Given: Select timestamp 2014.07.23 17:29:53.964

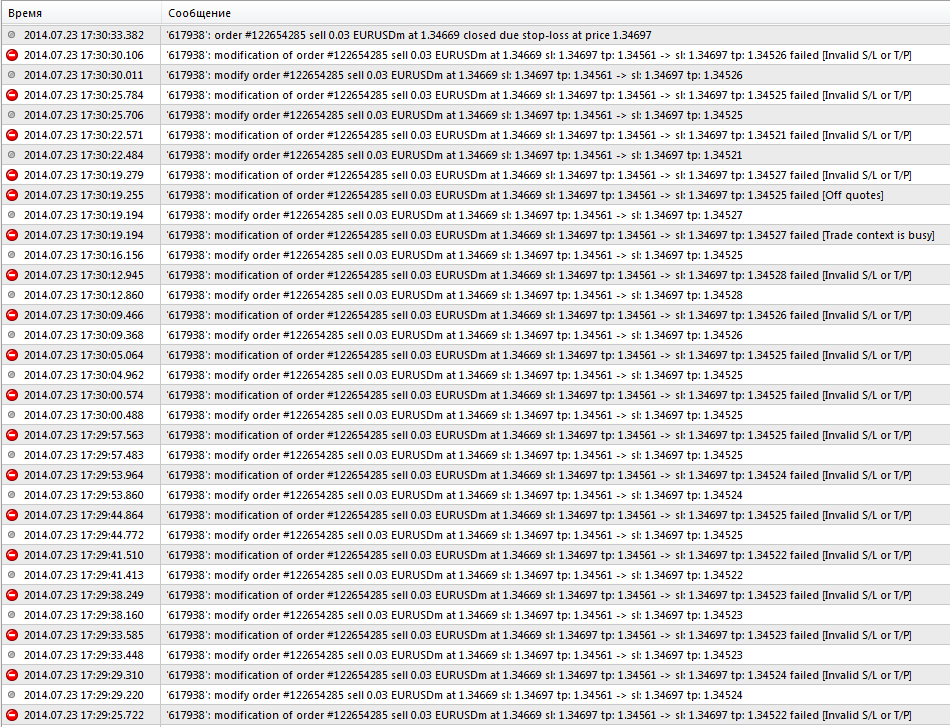Looking at the screenshot, I should pyautogui.click(x=84, y=475).
